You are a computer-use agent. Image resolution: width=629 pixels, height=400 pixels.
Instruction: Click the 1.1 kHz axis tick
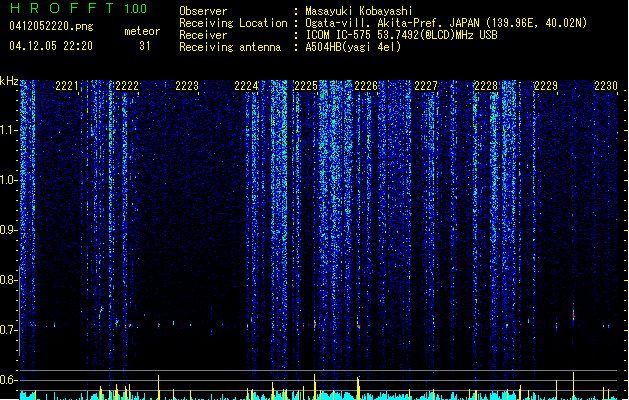click(x=8, y=130)
